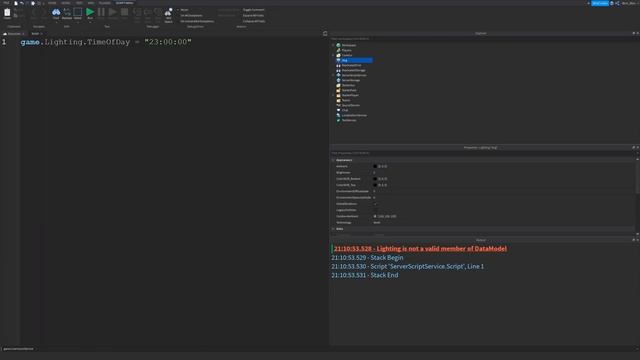Image resolution: width=640 pixels, height=360 pixels.
Task: Select ReplicatedStorage in Explorer
Action: pyautogui.click(x=353, y=70)
